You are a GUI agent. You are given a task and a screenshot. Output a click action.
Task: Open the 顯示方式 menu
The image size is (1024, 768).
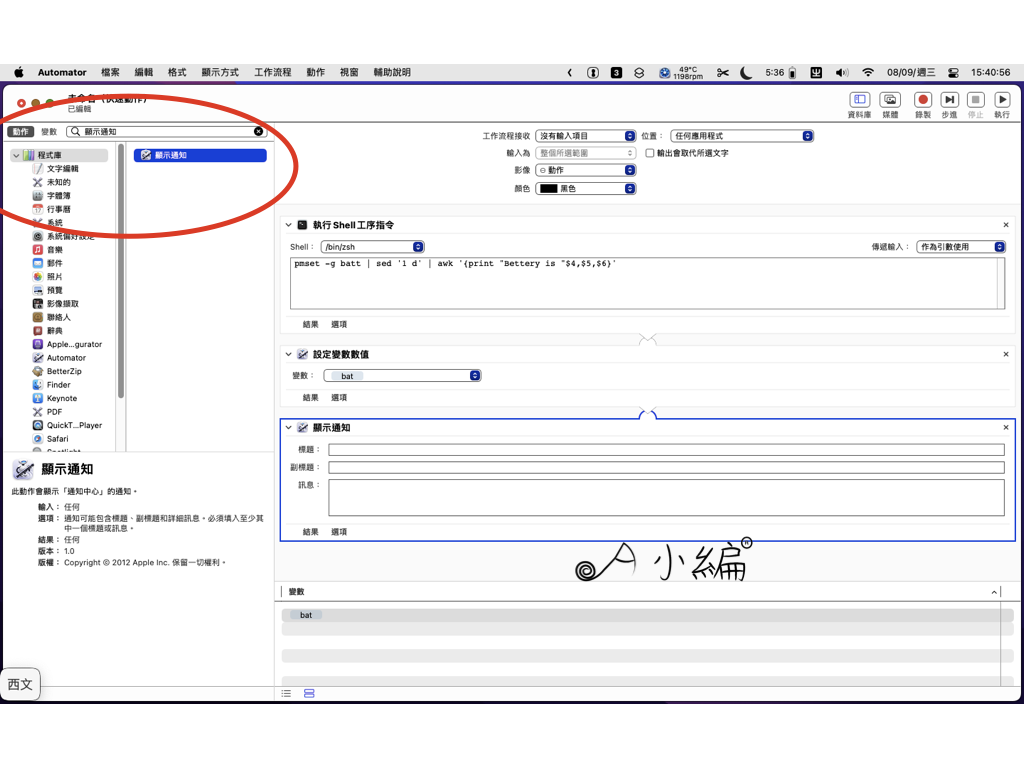tap(220, 72)
